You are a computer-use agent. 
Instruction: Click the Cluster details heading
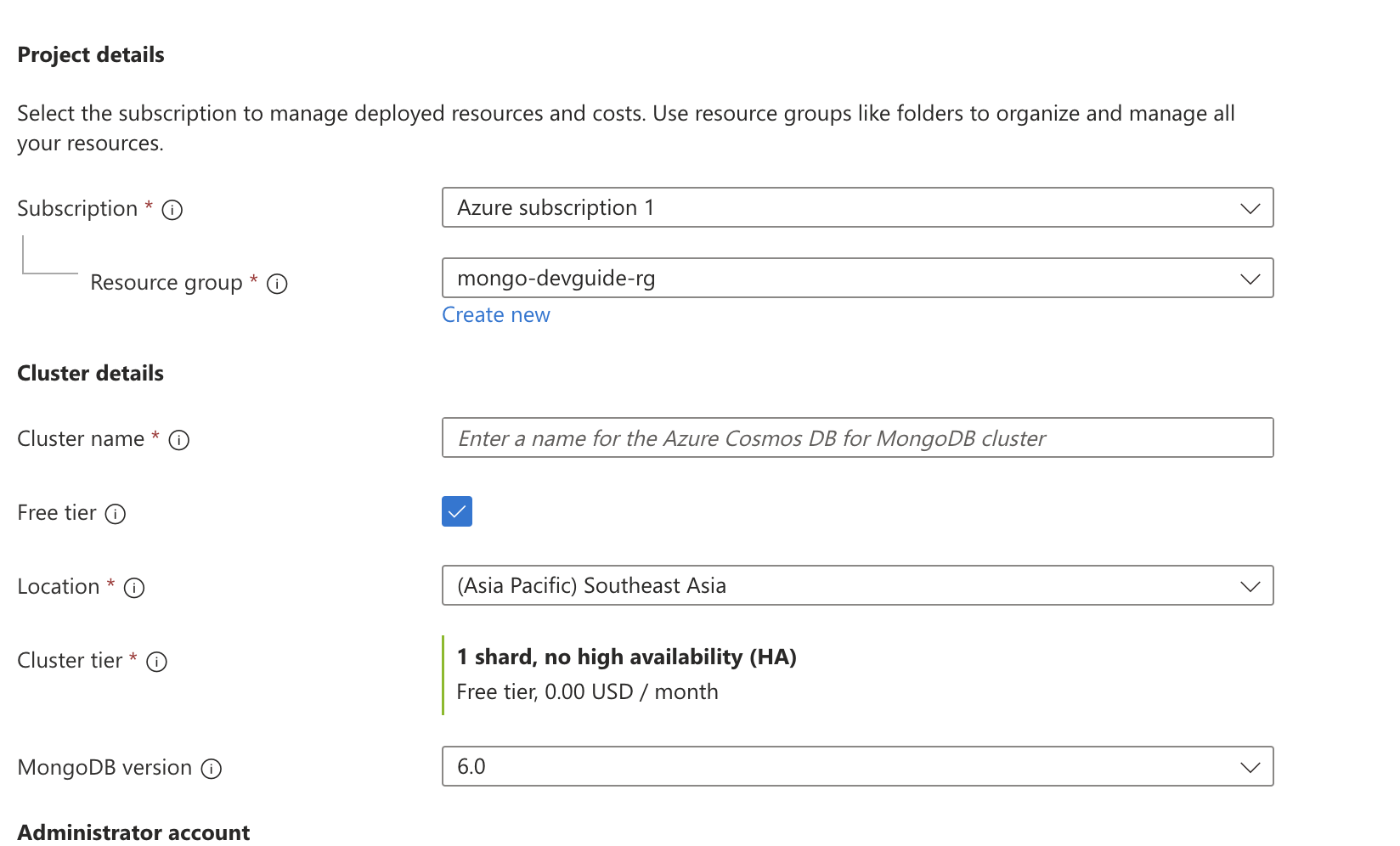click(x=91, y=374)
